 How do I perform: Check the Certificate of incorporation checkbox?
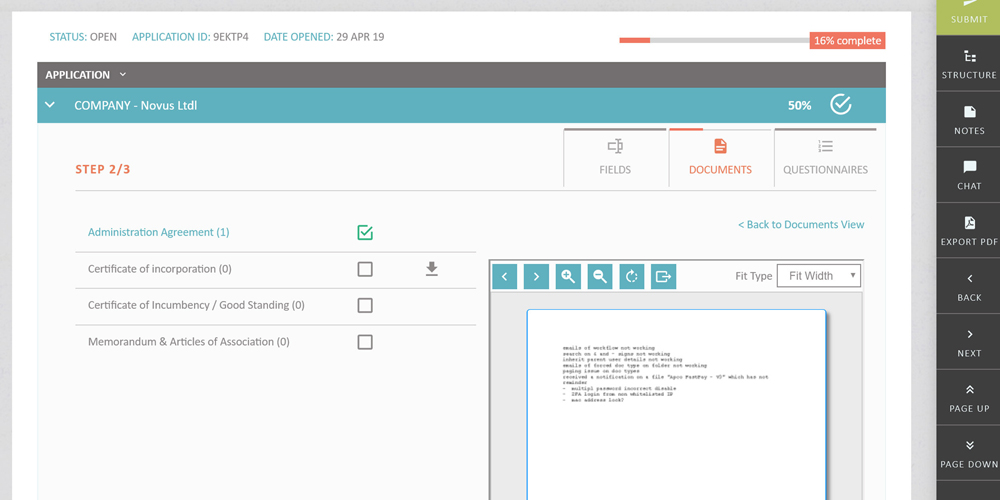(365, 269)
